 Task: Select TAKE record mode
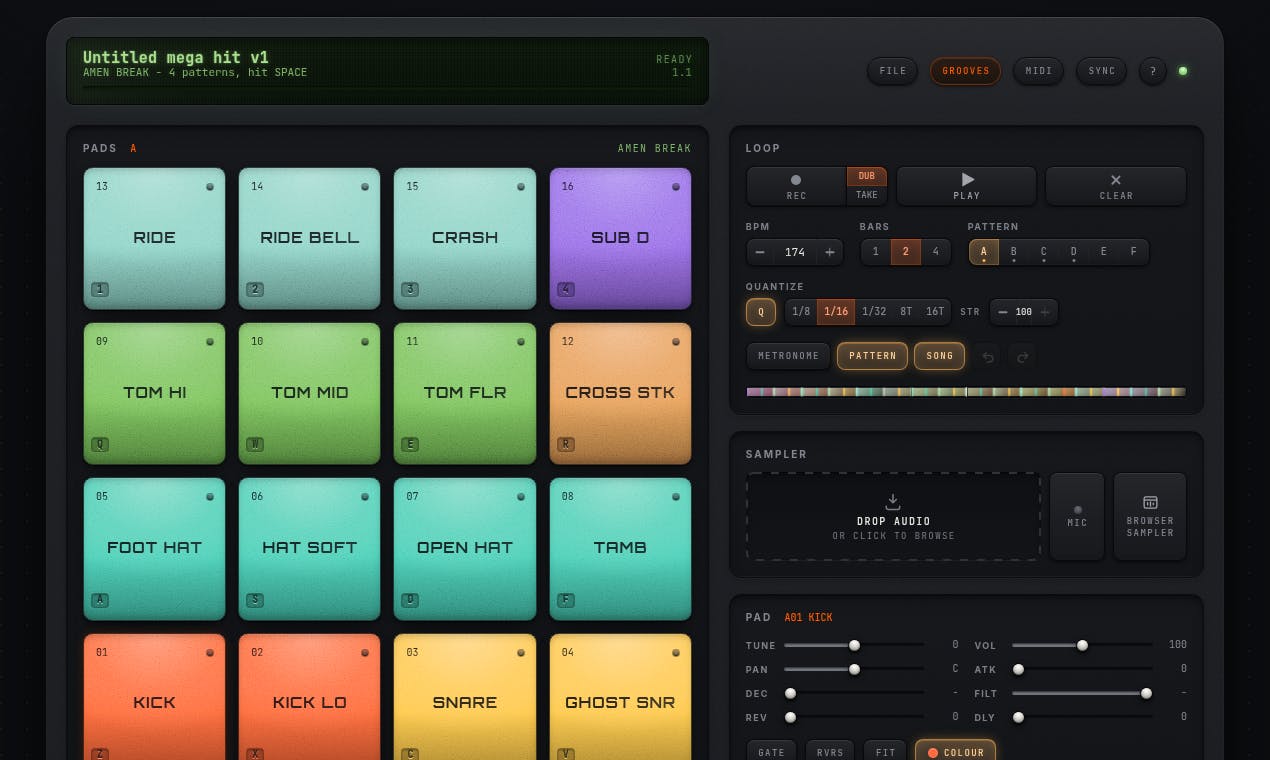tap(866, 196)
